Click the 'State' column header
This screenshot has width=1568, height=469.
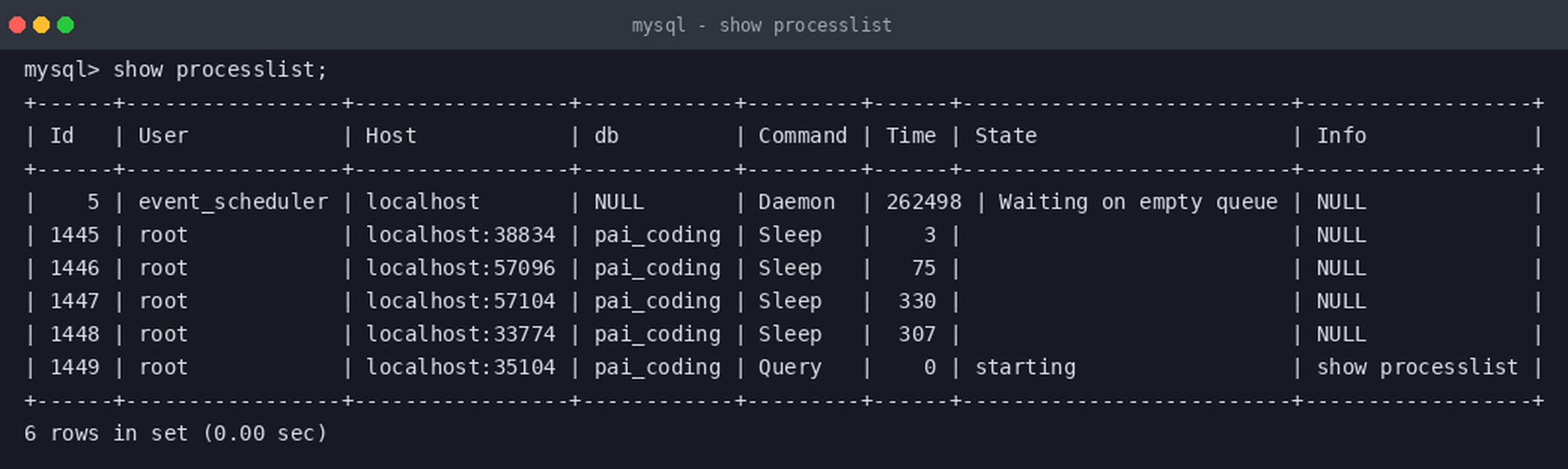(x=1006, y=136)
